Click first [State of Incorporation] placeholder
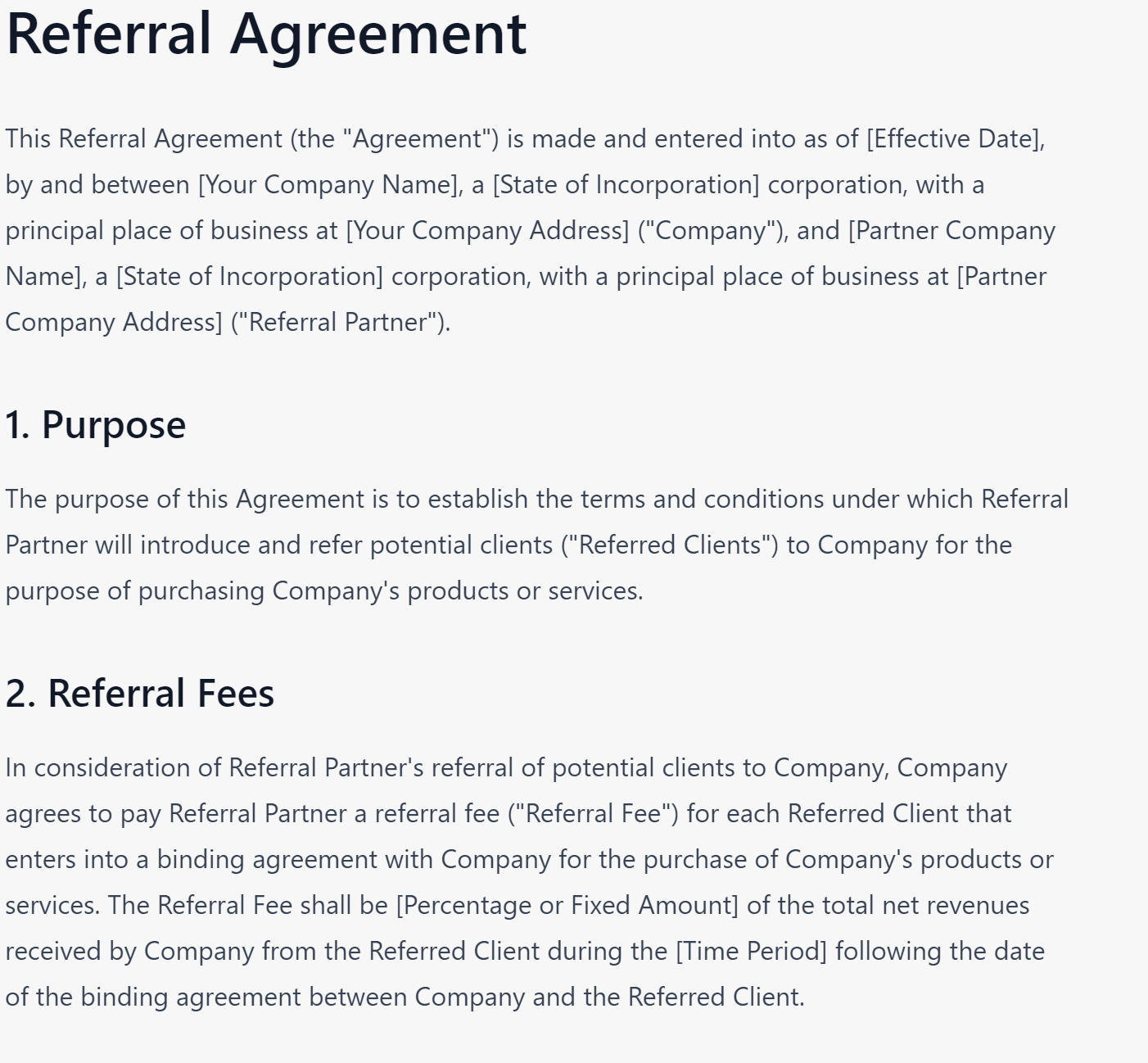The image size is (1148, 1063). 626,185
